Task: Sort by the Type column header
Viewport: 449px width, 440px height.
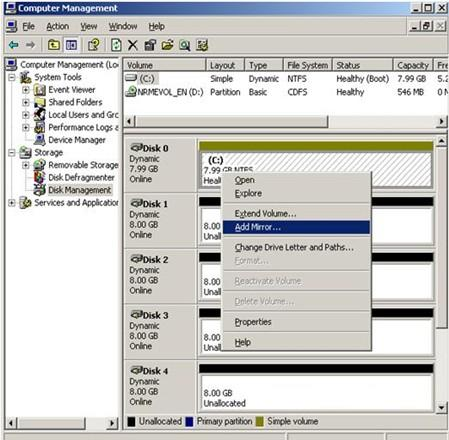Action: [264, 65]
